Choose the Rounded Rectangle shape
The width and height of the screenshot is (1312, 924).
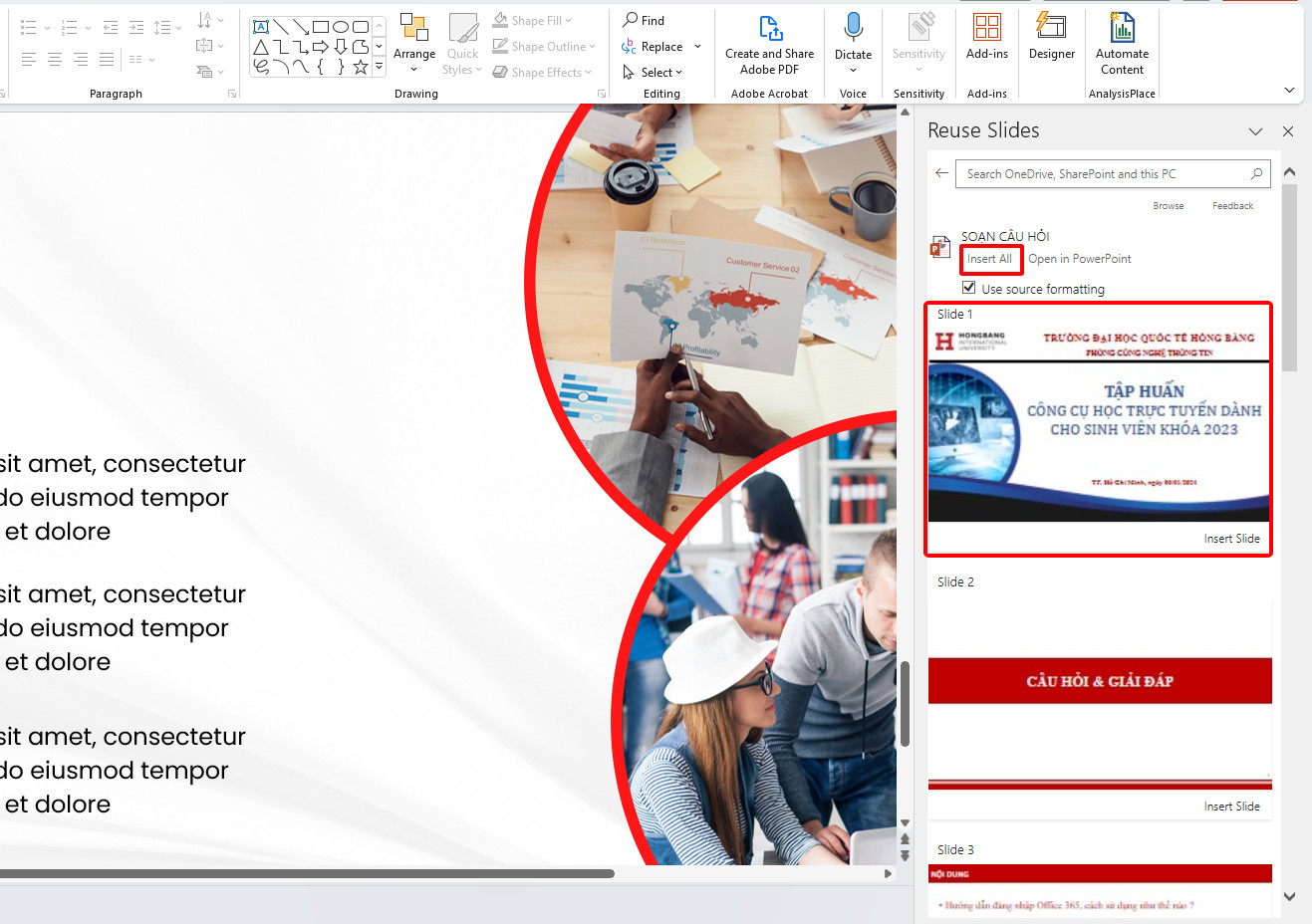(361, 27)
